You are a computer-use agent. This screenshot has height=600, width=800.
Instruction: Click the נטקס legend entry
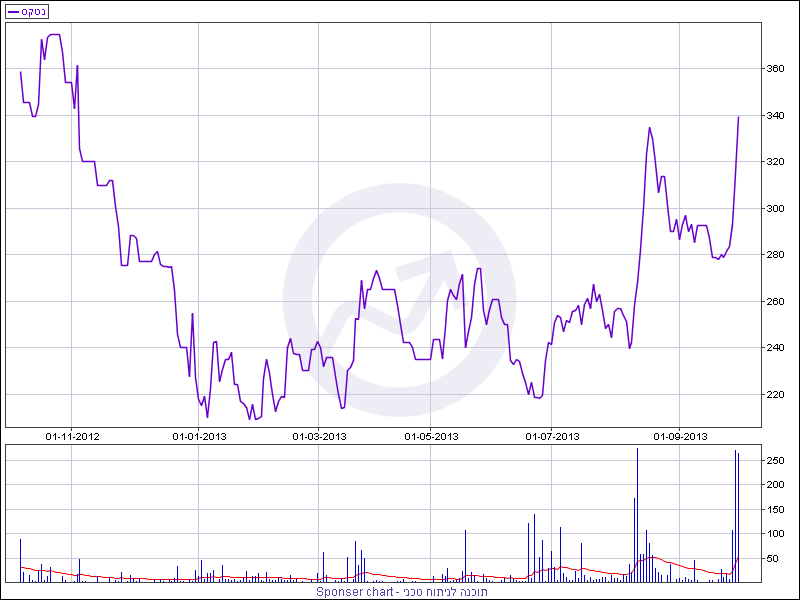(x=34, y=12)
